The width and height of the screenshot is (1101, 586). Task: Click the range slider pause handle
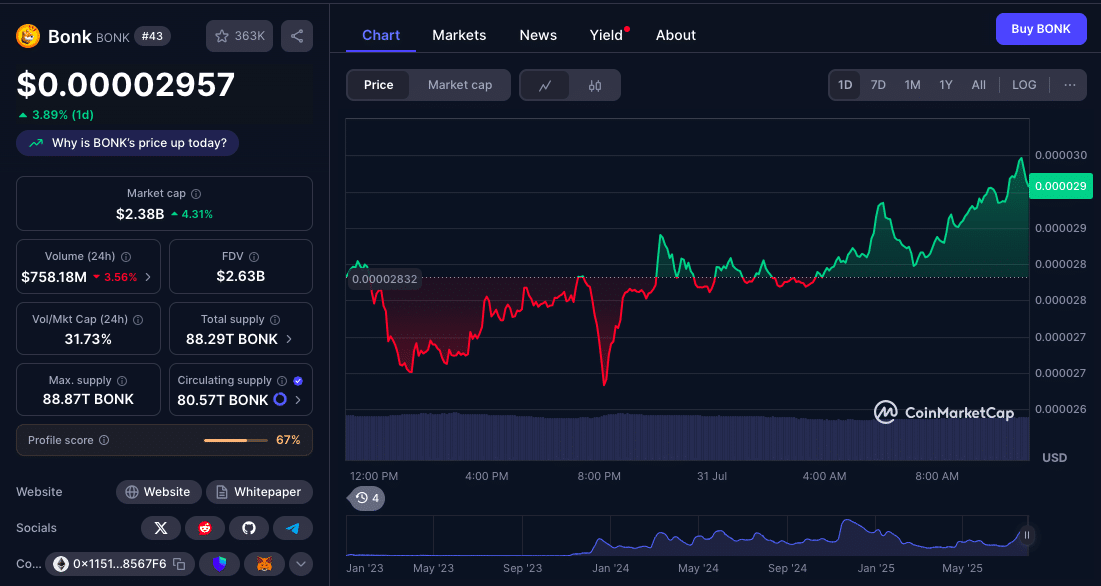click(x=1027, y=535)
